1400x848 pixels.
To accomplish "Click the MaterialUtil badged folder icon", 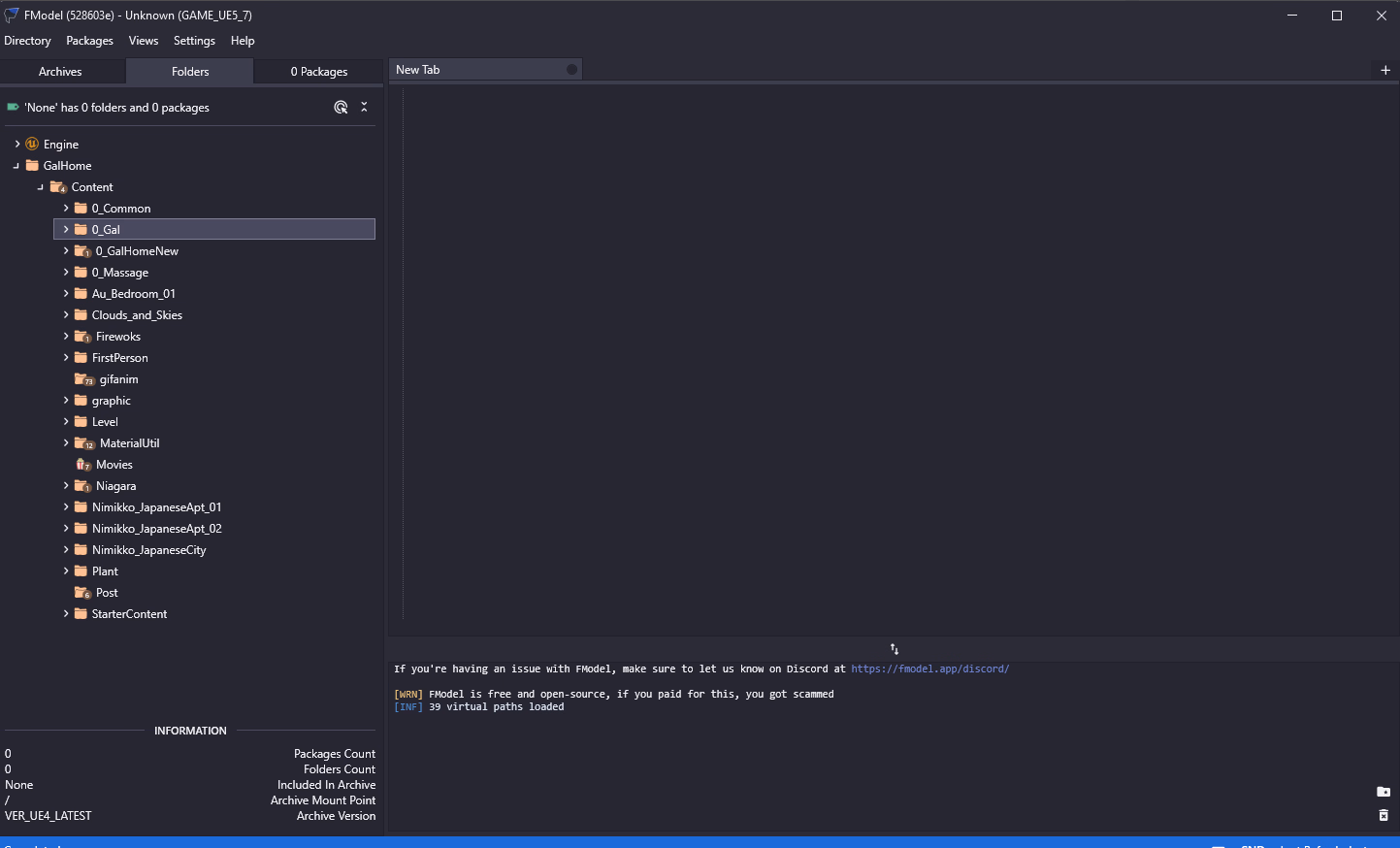I will (84, 442).
